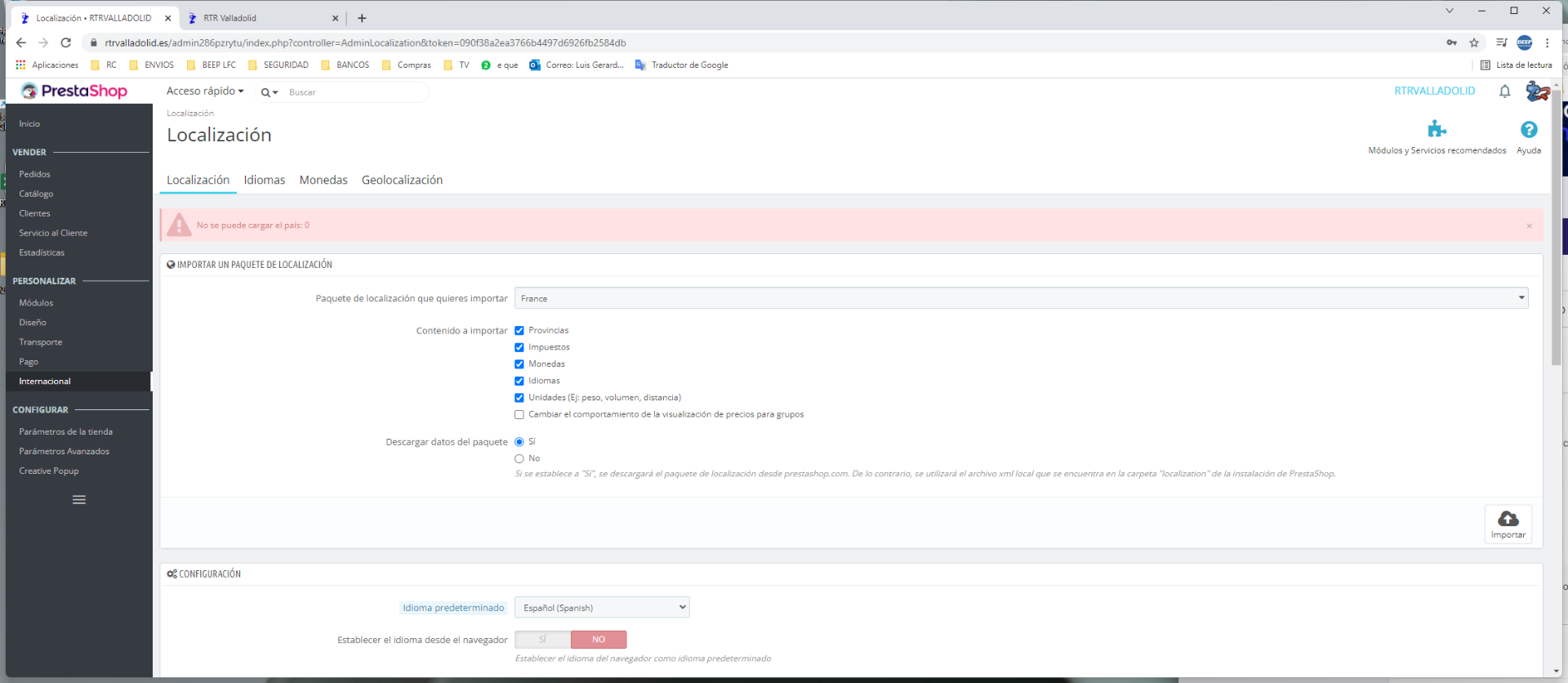1568x683 pixels.
Task: Switch to the Monedas tab
Action: click(323, 180)
